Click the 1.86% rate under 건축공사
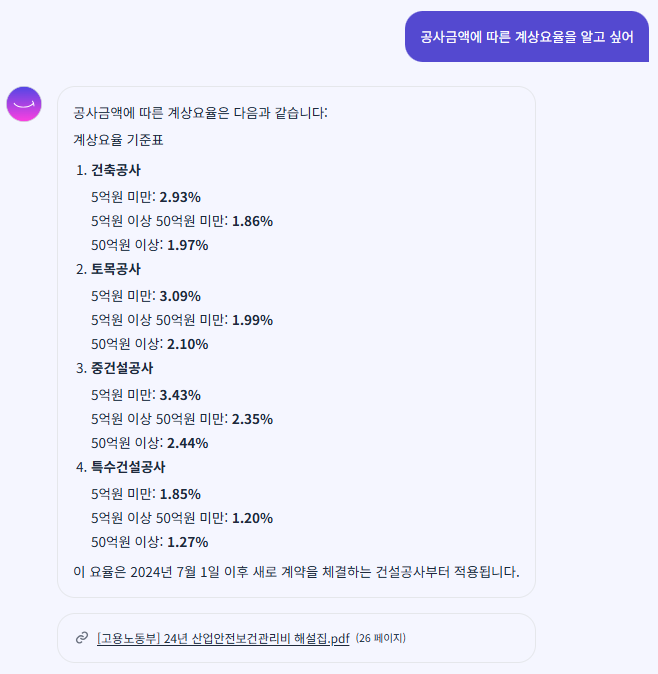Viewport: 658px width, 674px height. [x=252, y=220]
